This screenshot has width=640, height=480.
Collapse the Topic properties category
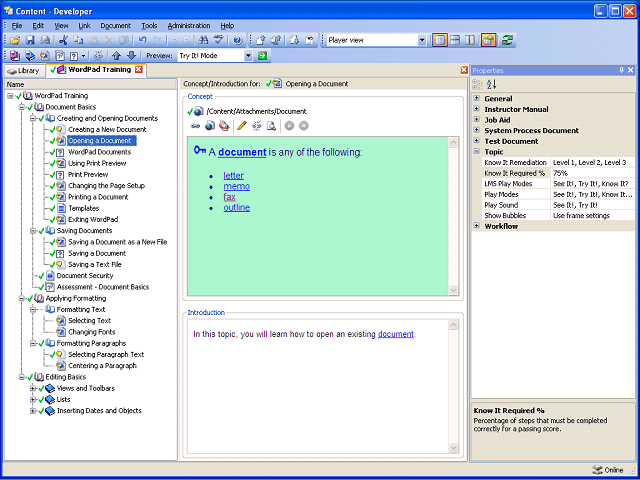(x=476, y=151)
